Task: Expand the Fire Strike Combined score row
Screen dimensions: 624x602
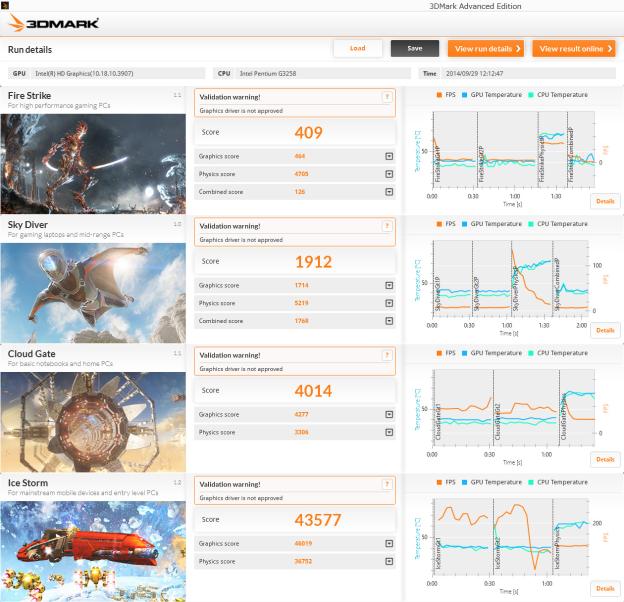Action: pos(389,192)
